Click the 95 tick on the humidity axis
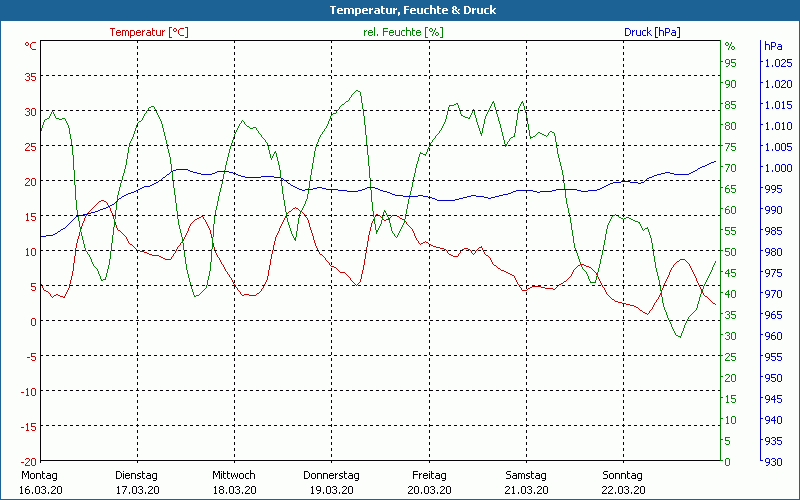This screenshot has width=800, height=500. [730, 63]
